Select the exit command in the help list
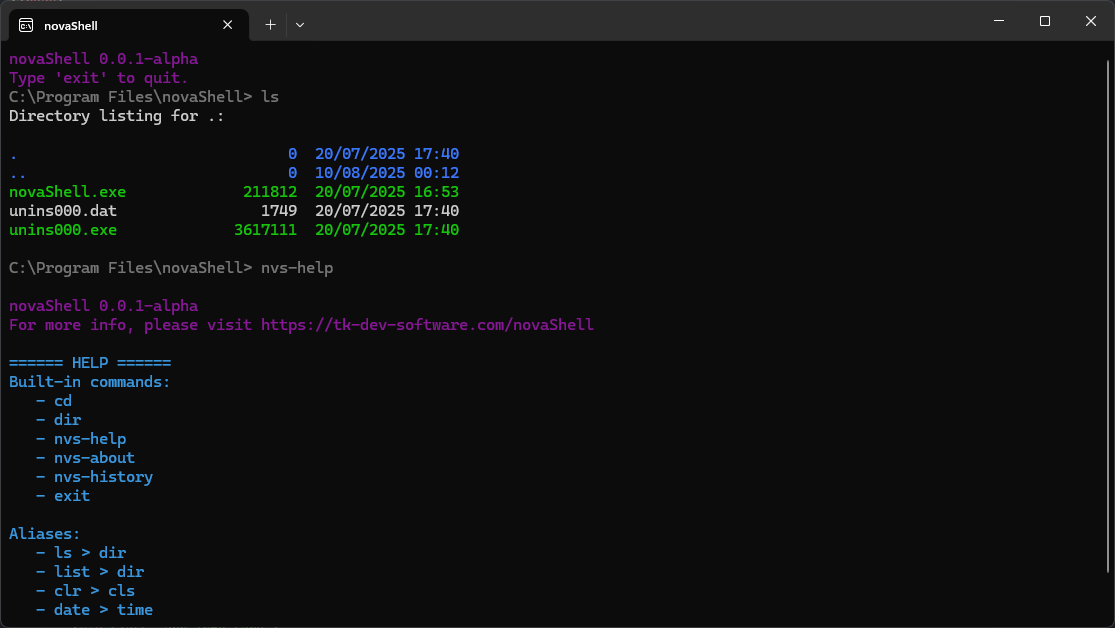This screenshot has height=628, width=1115. coord(71,495)
